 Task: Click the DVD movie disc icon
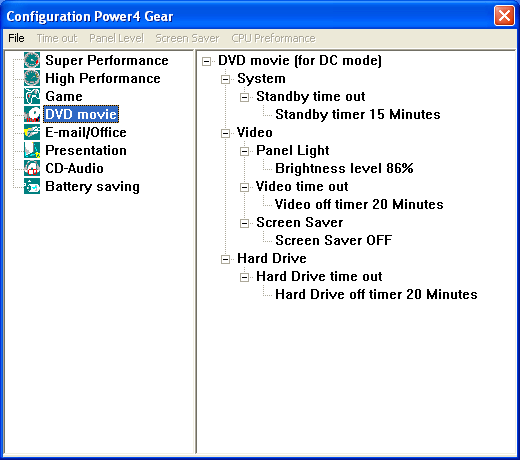[x=32, y=114]
